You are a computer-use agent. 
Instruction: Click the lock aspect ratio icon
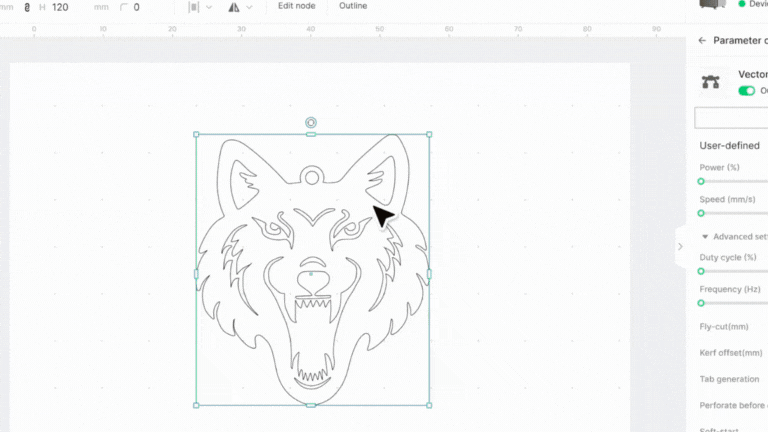(27, 7)
